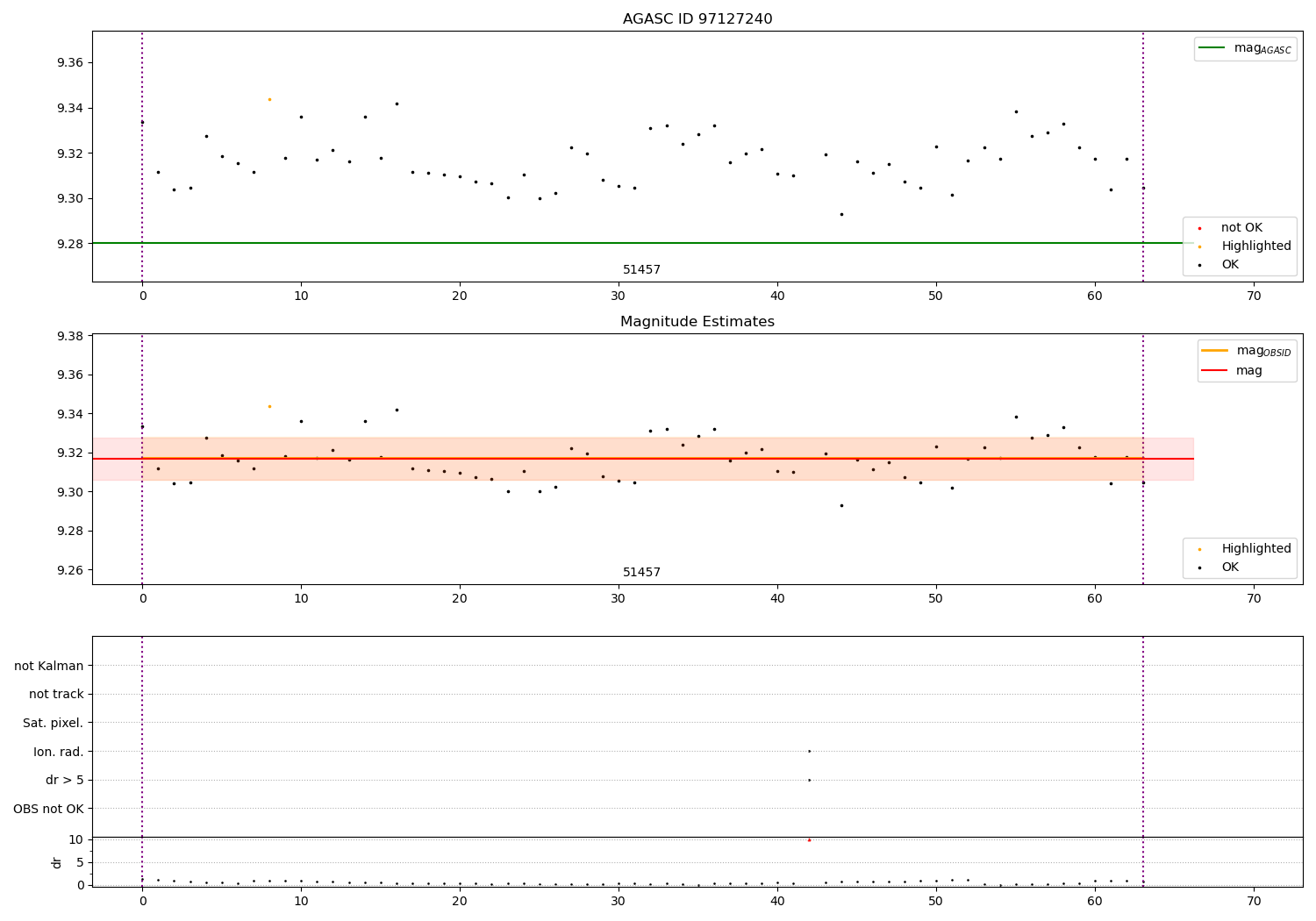Click the 'not OK' legend entry in top plot
Image resolution: width=1316 pixels, height=921 pixels.
pyautogui.click(x=1231, y=228)
